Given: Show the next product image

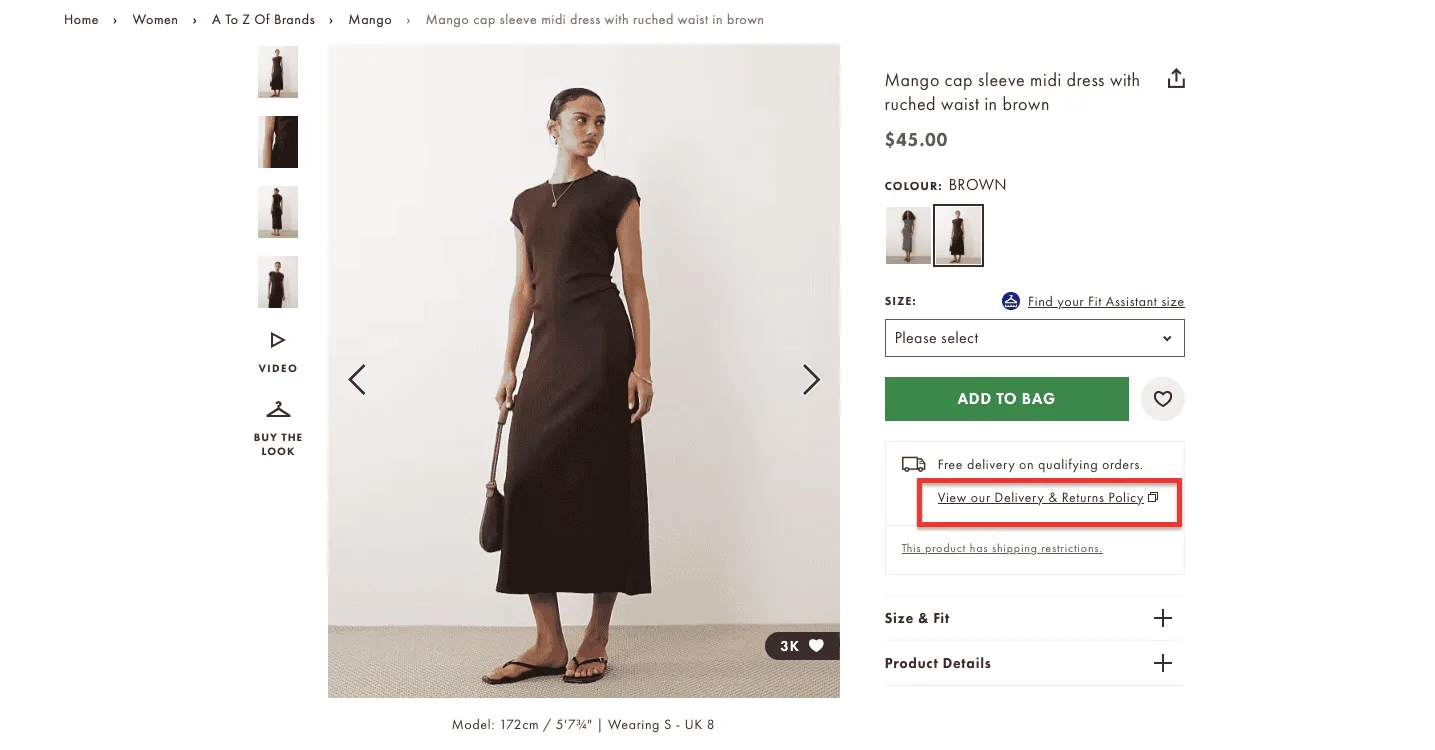Looking at the screenshot, I should click(811, 380).
